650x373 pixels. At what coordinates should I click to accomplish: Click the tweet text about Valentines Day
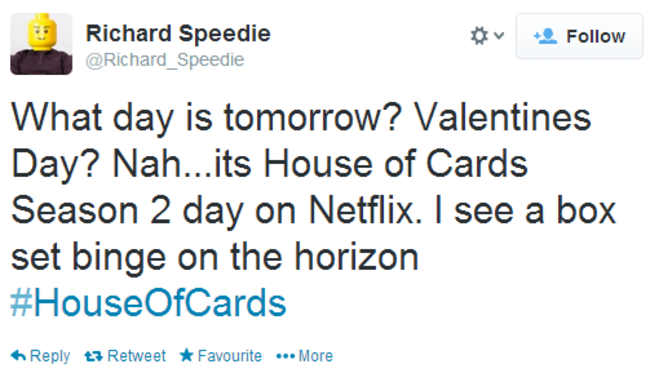pyautogui.click(x=313, y=187)
